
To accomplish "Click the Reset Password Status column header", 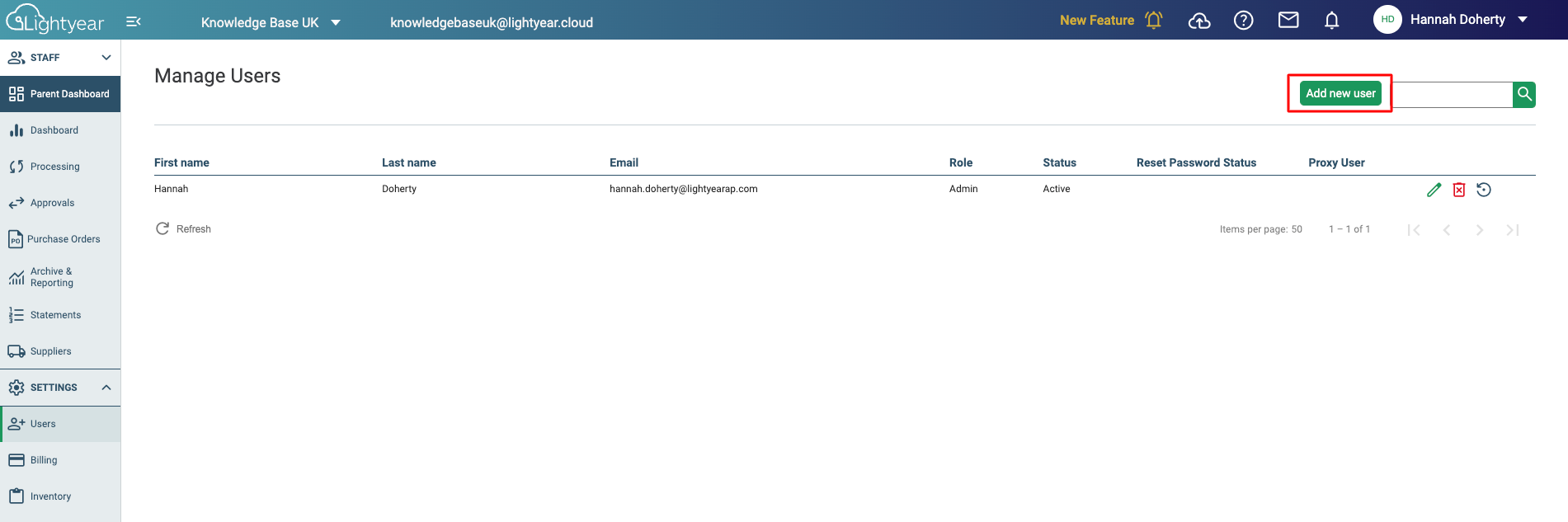I will 1196,162.
